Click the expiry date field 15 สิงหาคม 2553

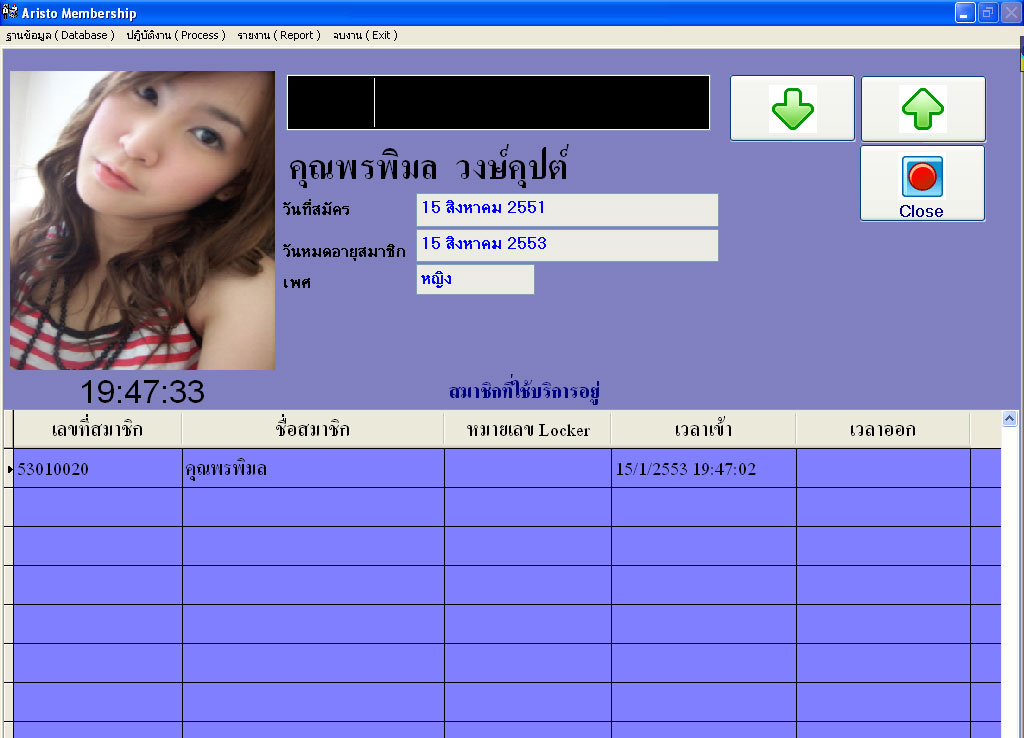(567, 245)
